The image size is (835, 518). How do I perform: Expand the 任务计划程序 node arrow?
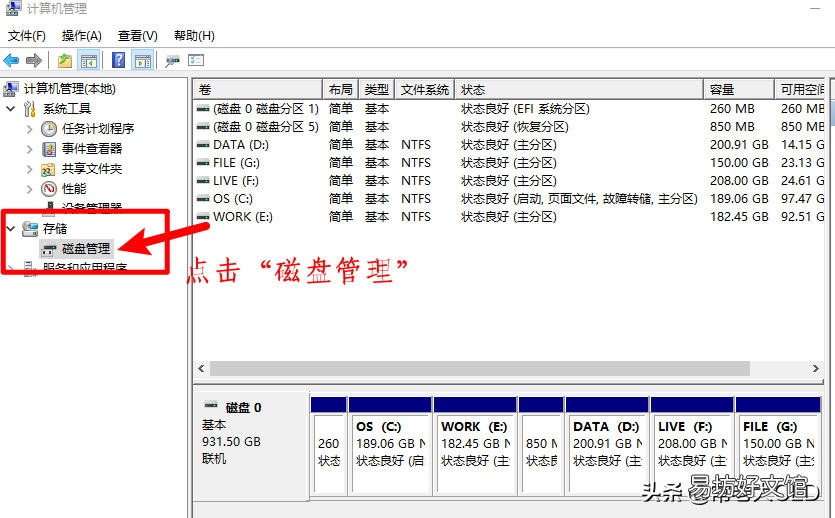point(30,129)
